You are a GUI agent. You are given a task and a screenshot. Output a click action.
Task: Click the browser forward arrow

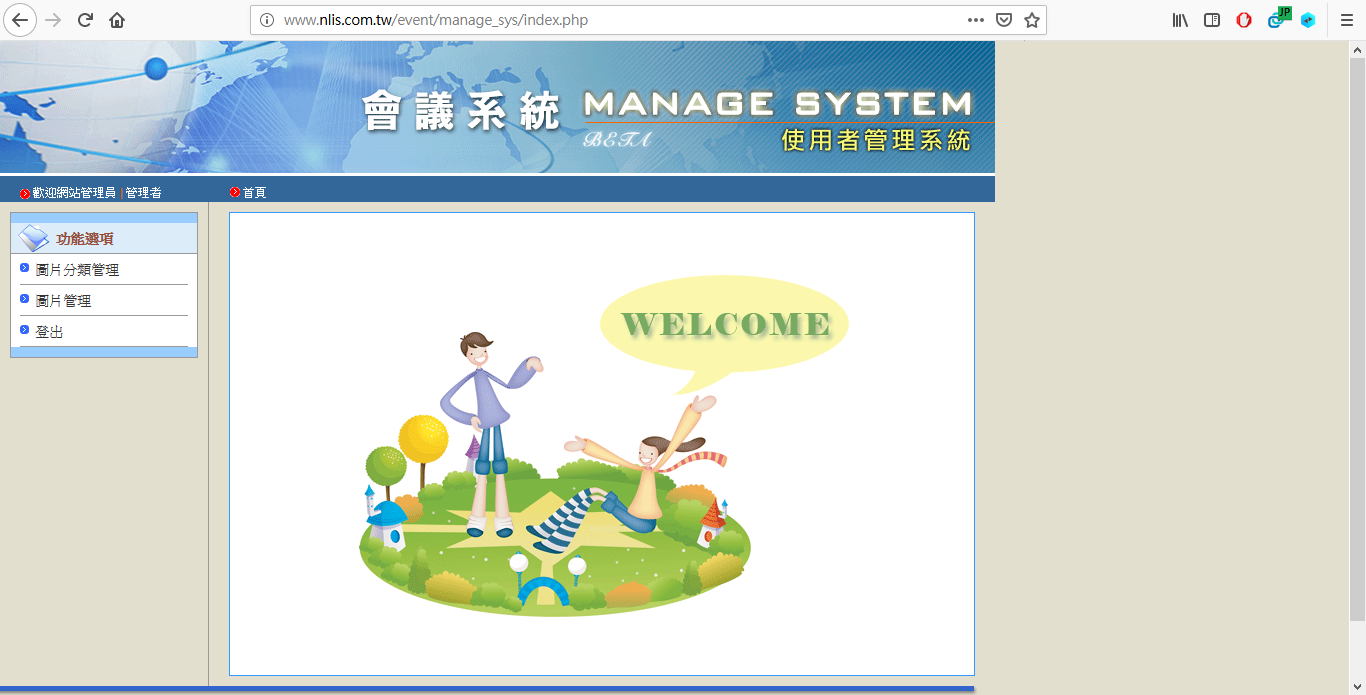54,20
